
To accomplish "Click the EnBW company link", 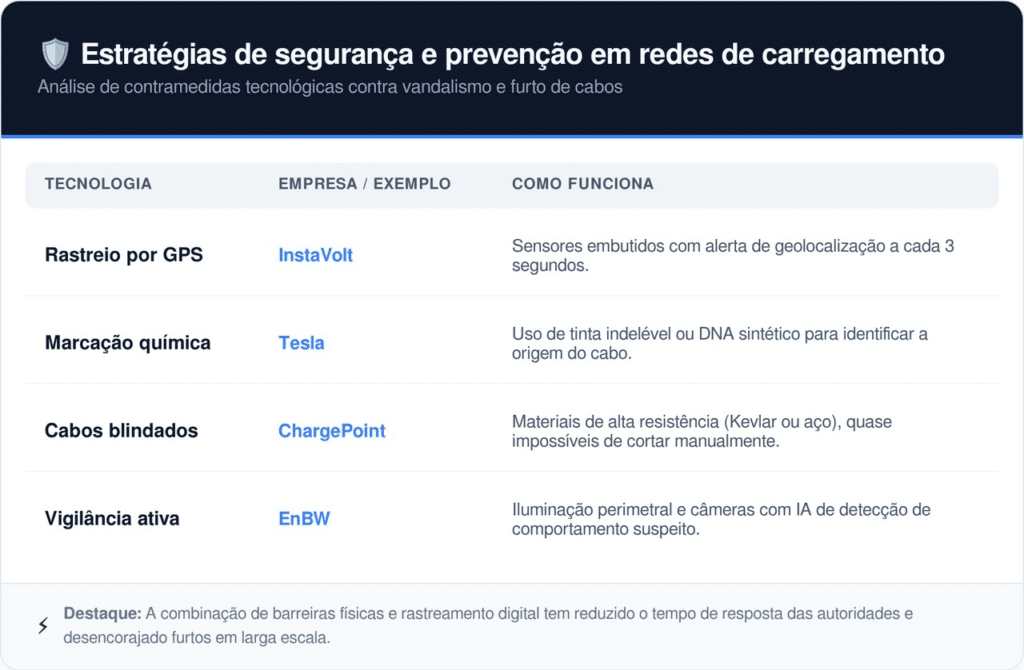I will (x=304, y=519).
